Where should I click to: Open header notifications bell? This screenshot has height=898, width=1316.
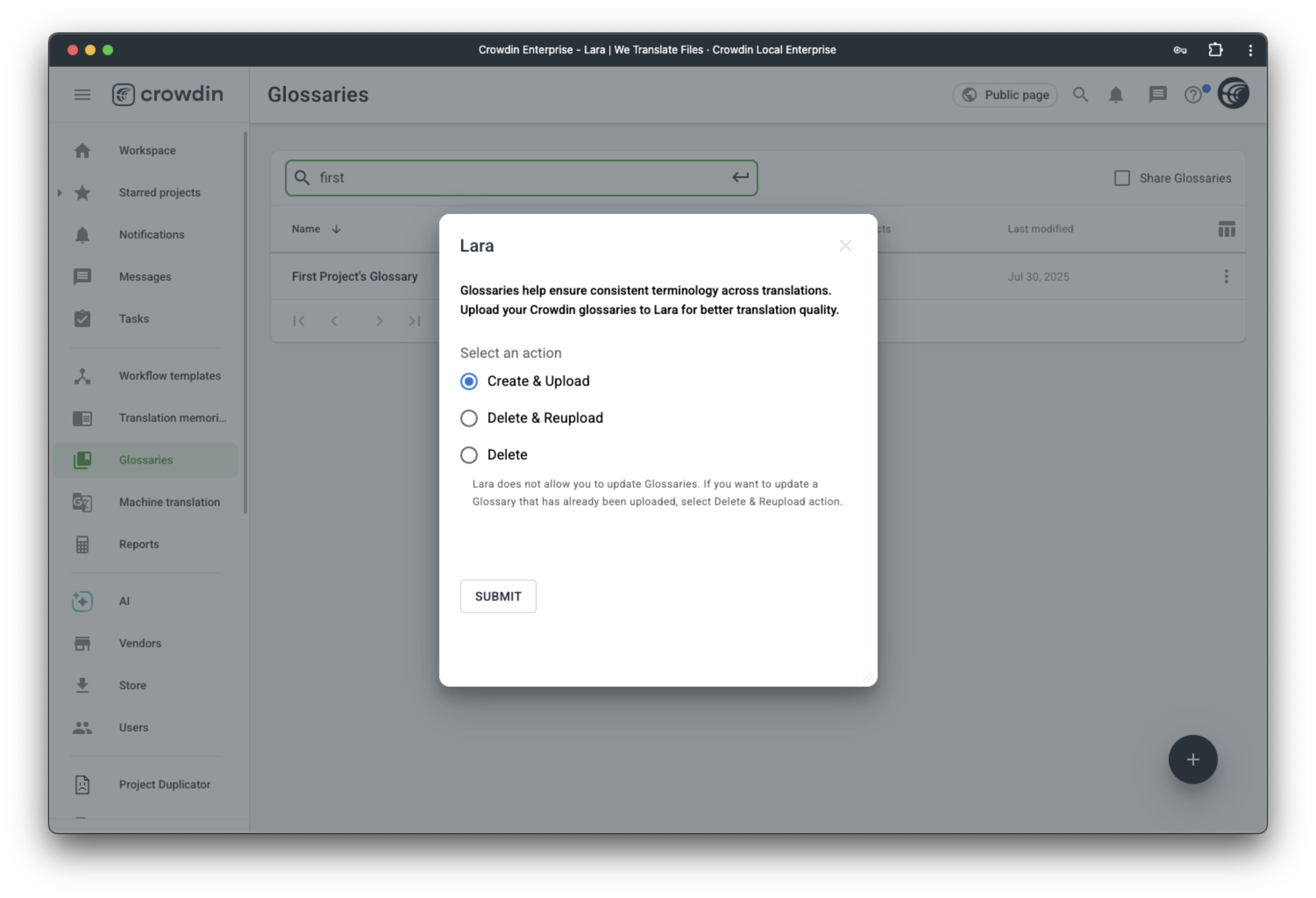point(1116,95)
